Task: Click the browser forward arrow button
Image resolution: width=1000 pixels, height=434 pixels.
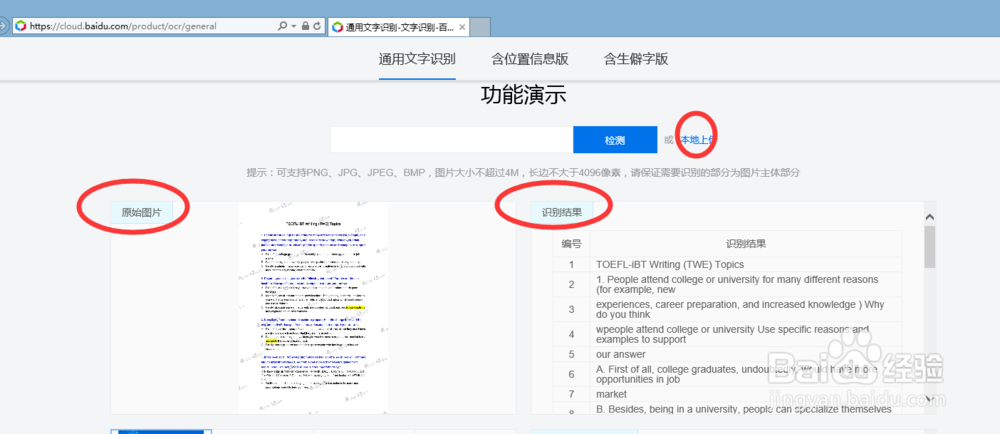Action: (3, 26)
